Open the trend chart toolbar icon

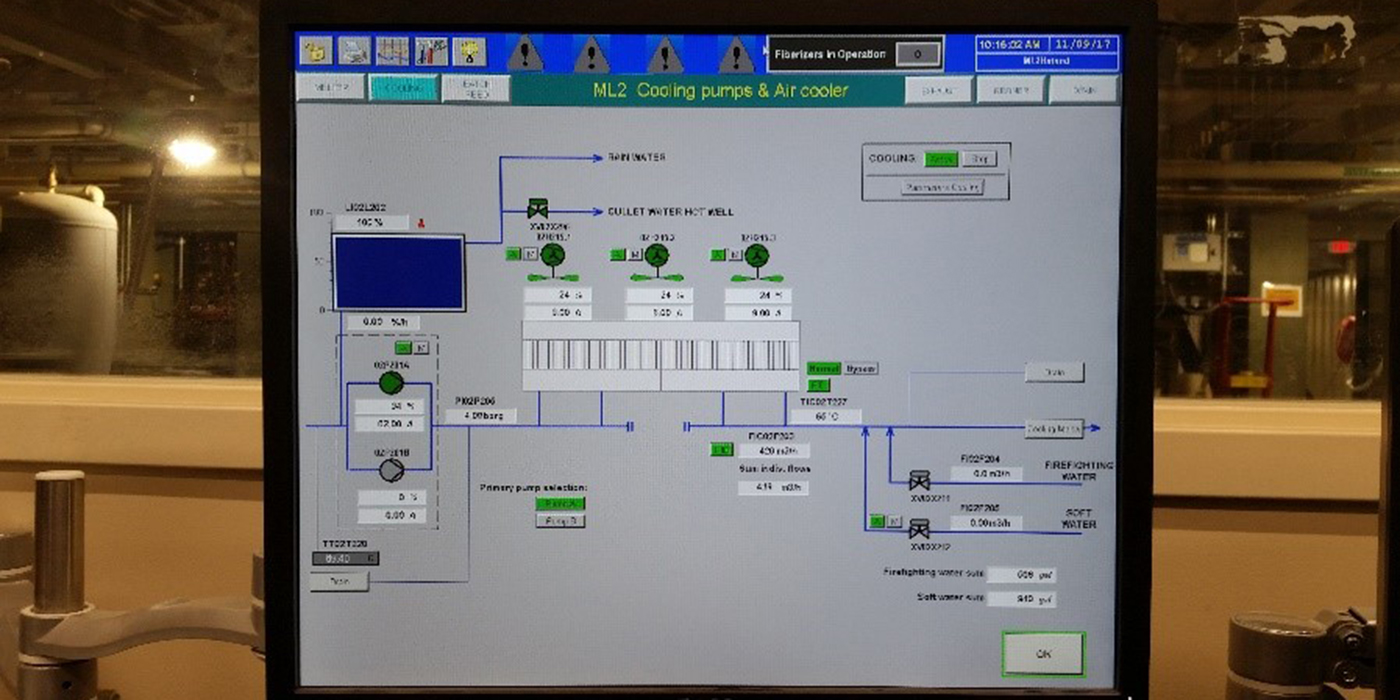[x=392, y=51]
